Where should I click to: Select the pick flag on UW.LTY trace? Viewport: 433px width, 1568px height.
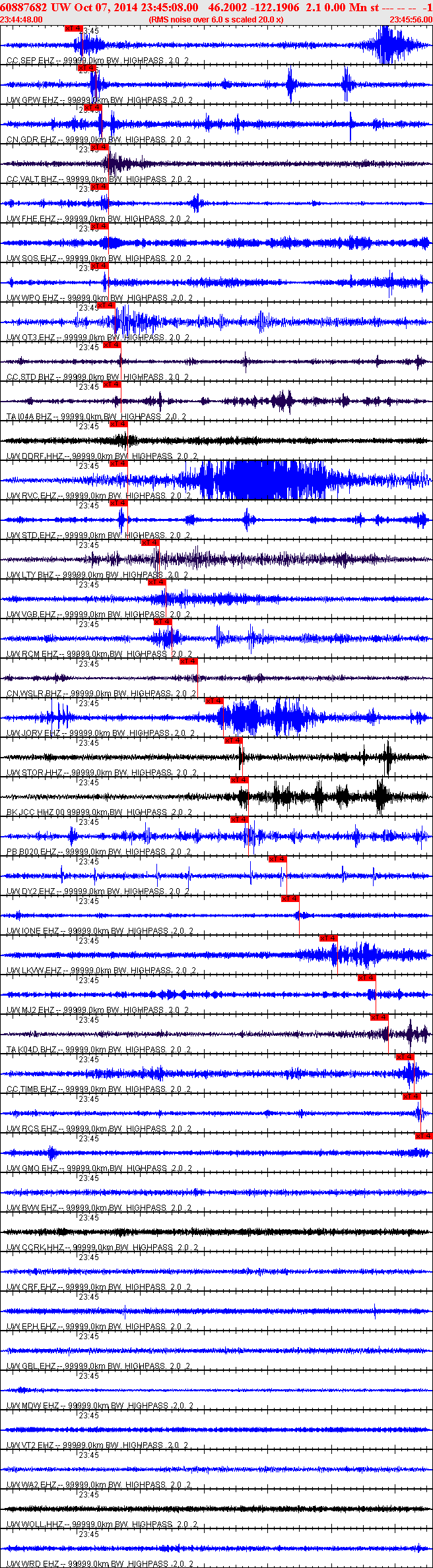150,543
